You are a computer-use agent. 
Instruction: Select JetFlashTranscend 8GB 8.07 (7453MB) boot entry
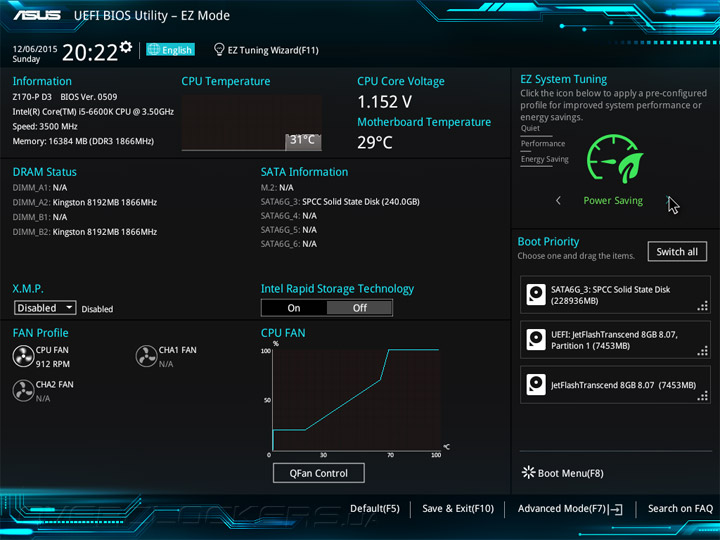point(615,385)
